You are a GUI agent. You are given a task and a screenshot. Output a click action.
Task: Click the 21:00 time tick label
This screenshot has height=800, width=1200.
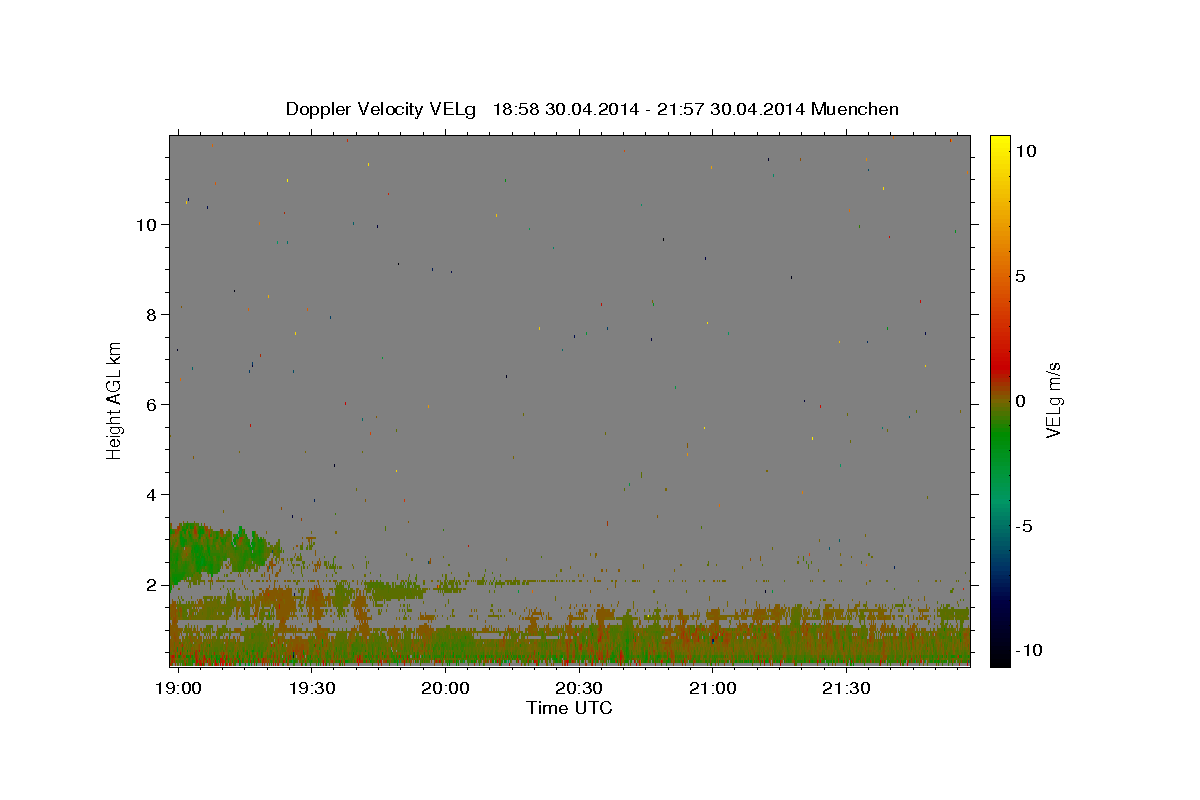coord(712,689)
